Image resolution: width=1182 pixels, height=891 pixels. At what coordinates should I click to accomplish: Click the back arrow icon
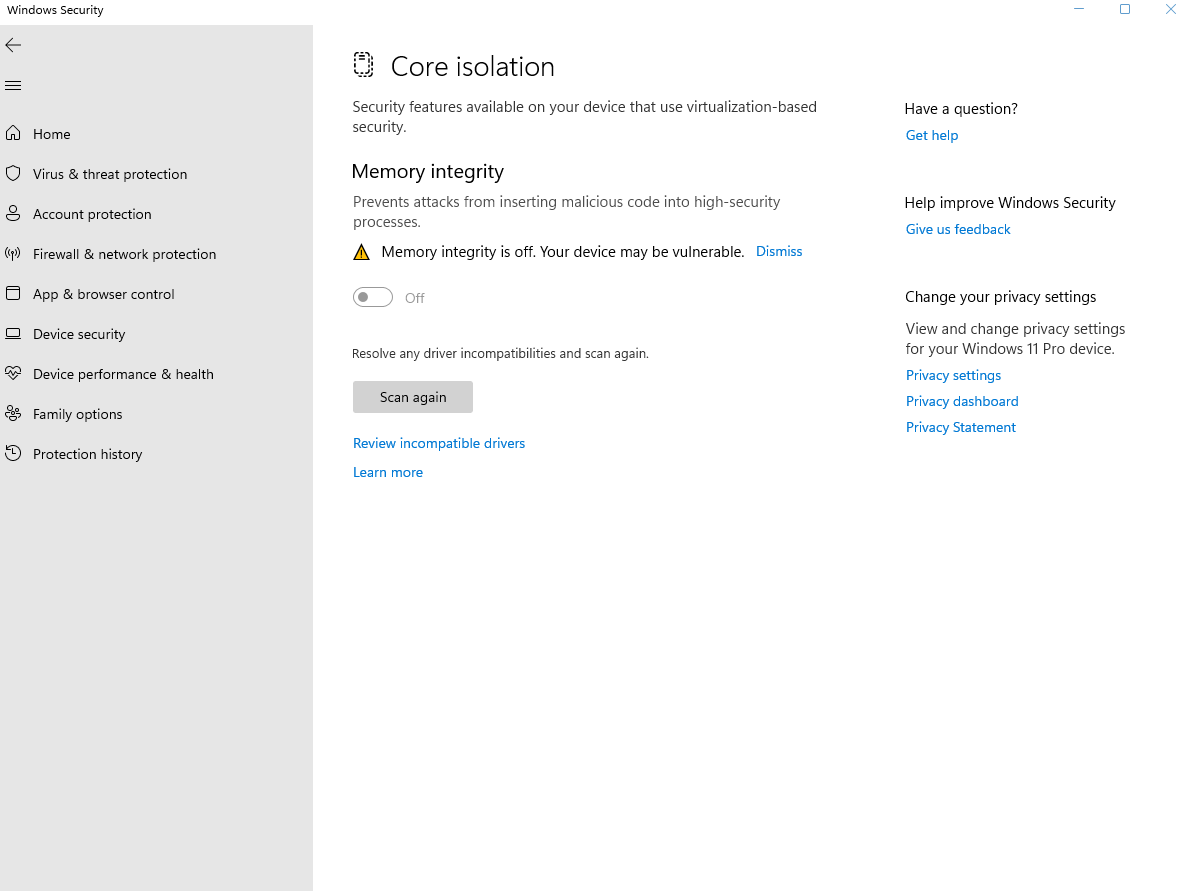(13, 45)
